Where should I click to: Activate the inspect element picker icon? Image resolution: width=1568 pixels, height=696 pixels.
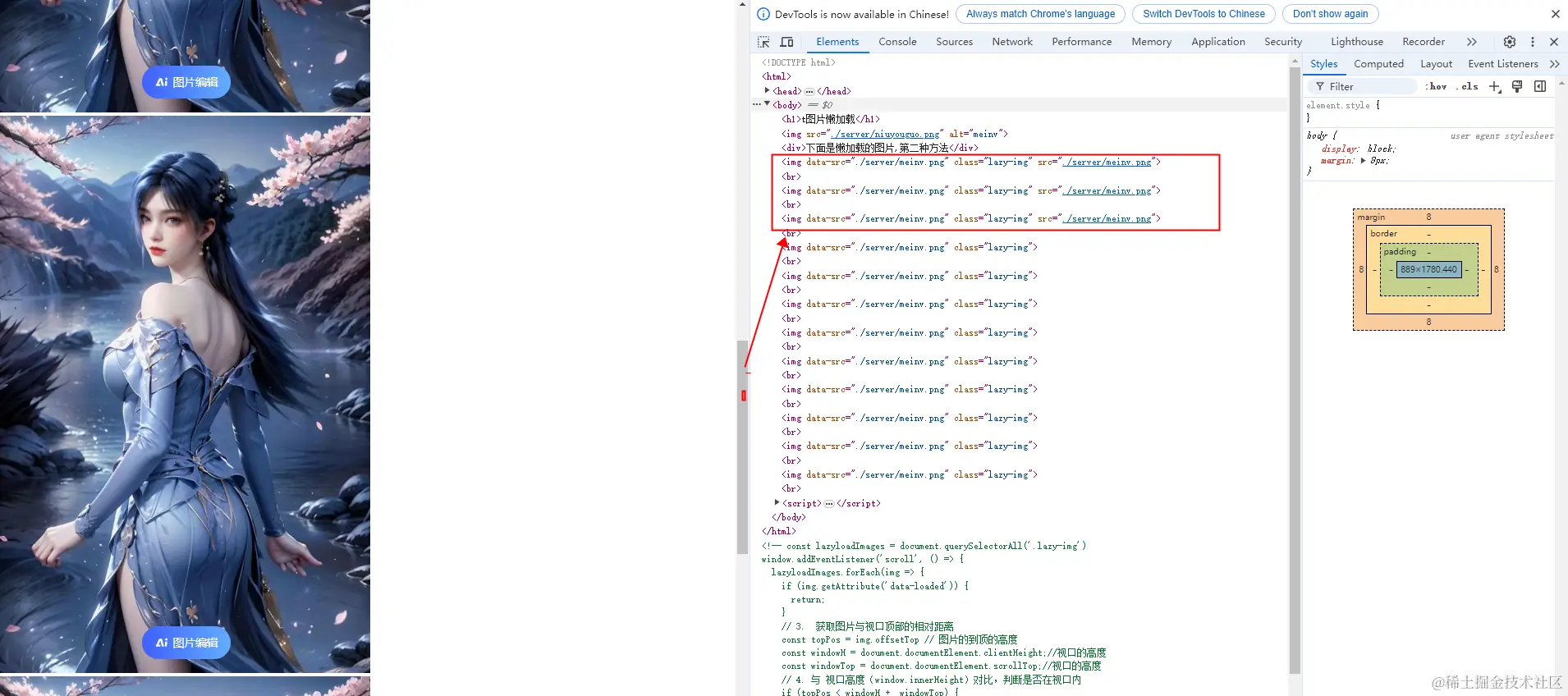[x=763, y=42]
